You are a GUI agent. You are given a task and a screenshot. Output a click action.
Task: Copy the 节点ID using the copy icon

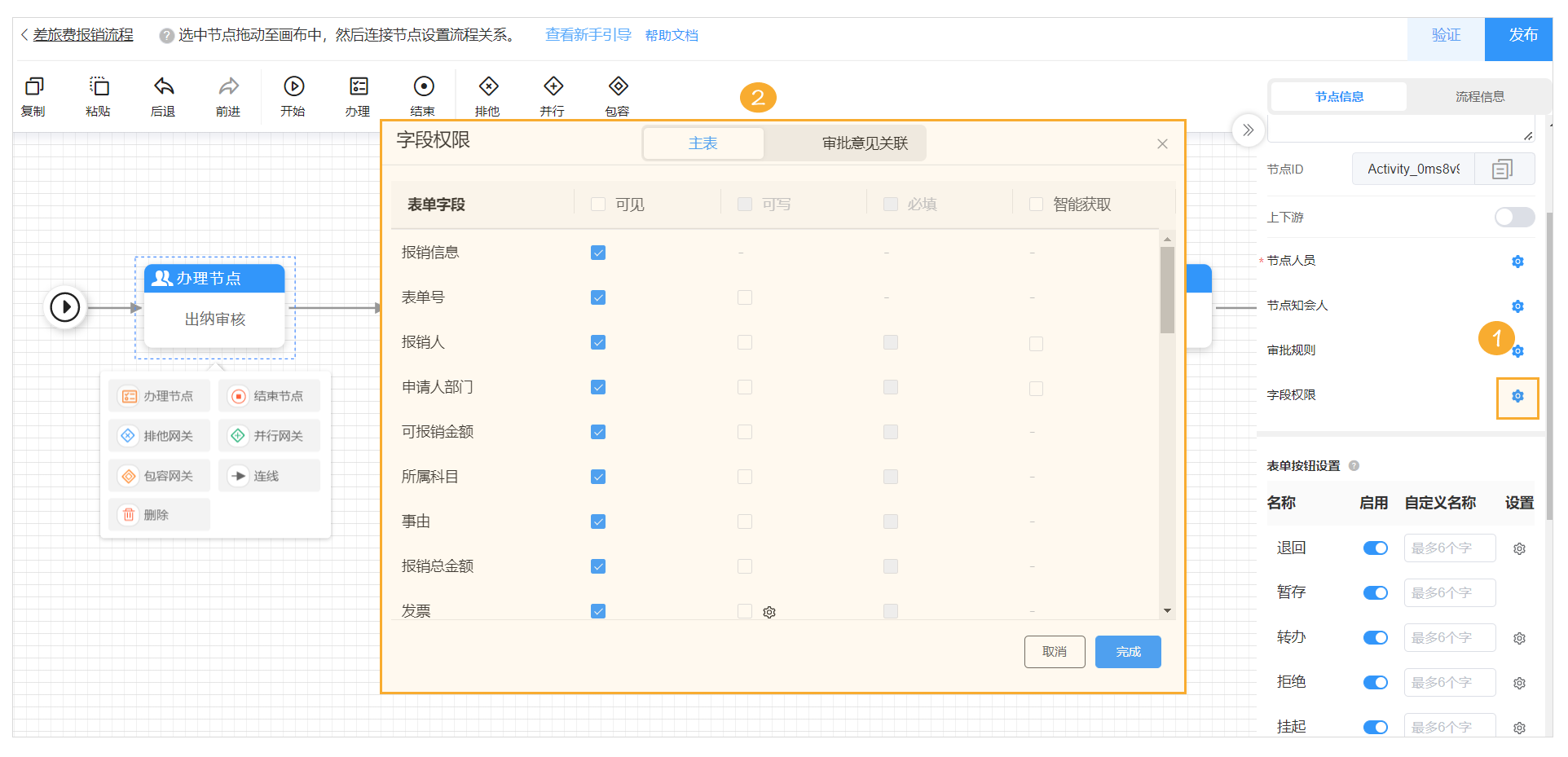1504,169
